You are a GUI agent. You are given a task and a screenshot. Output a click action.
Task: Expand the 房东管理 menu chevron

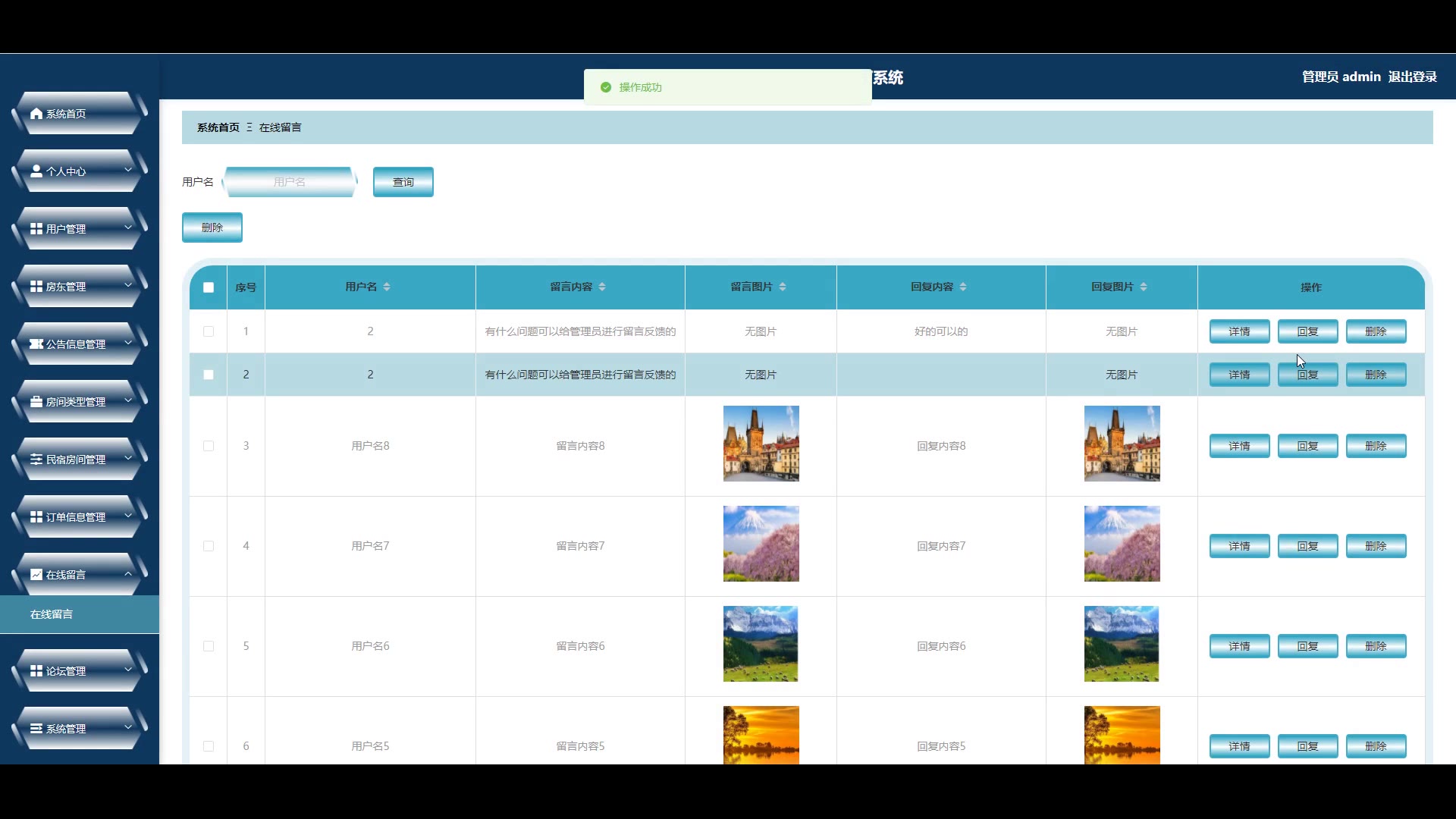click(128, 286)
